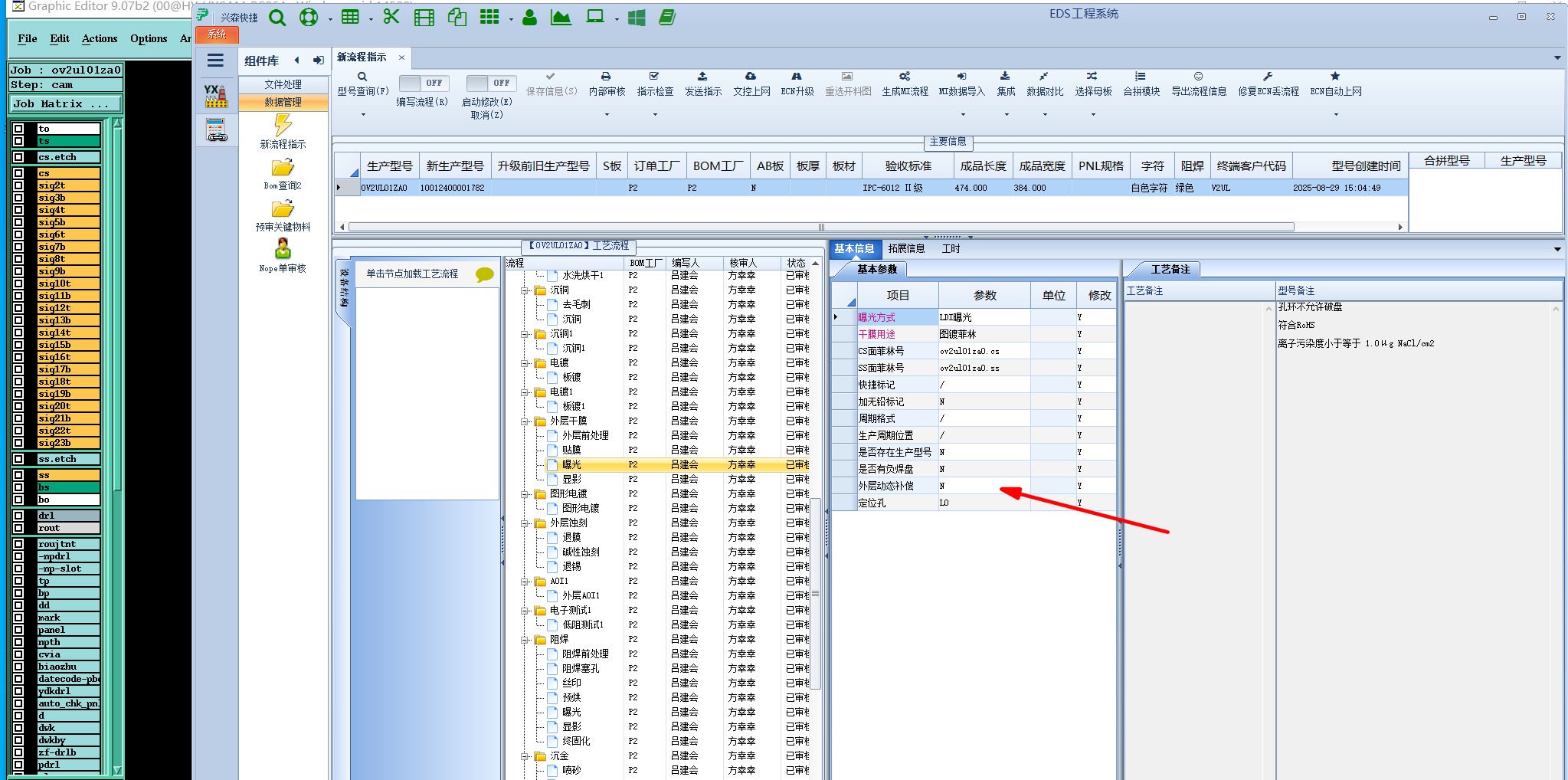Collapse the 阻焊 tree node
Screen dimensions: 1568x780
pos(525,640)
